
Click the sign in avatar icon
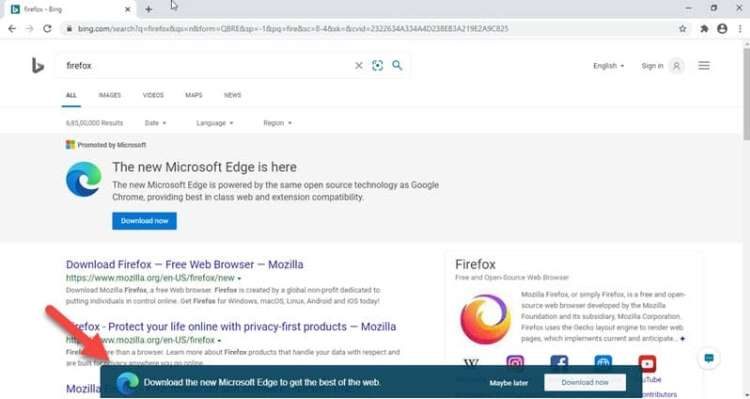pos(676,66)
